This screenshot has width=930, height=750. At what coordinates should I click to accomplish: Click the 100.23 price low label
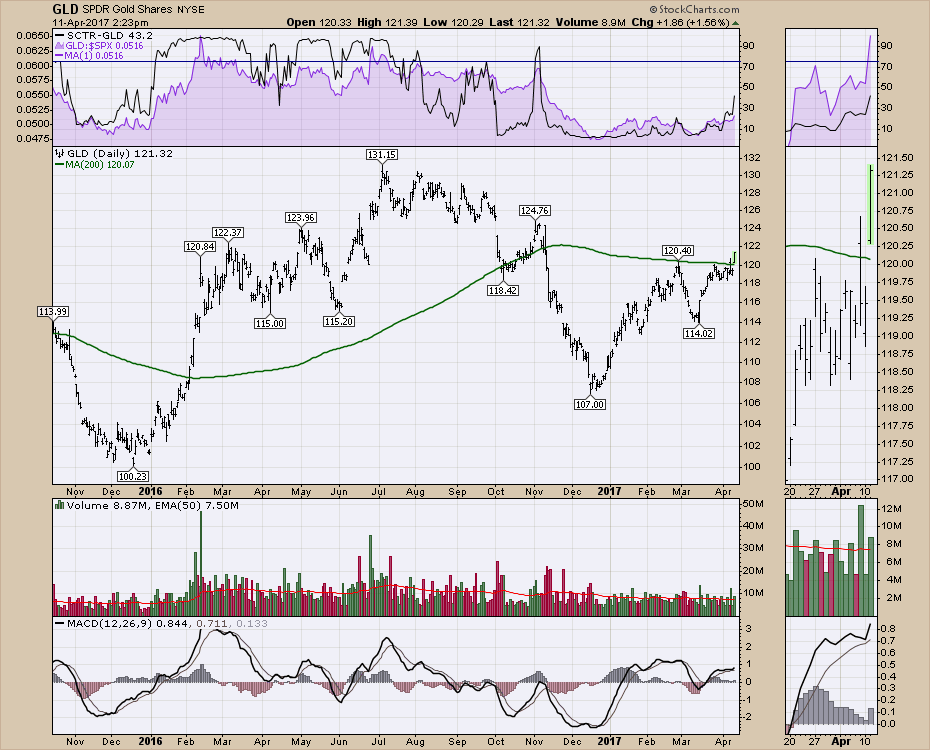tap(132, 476)
